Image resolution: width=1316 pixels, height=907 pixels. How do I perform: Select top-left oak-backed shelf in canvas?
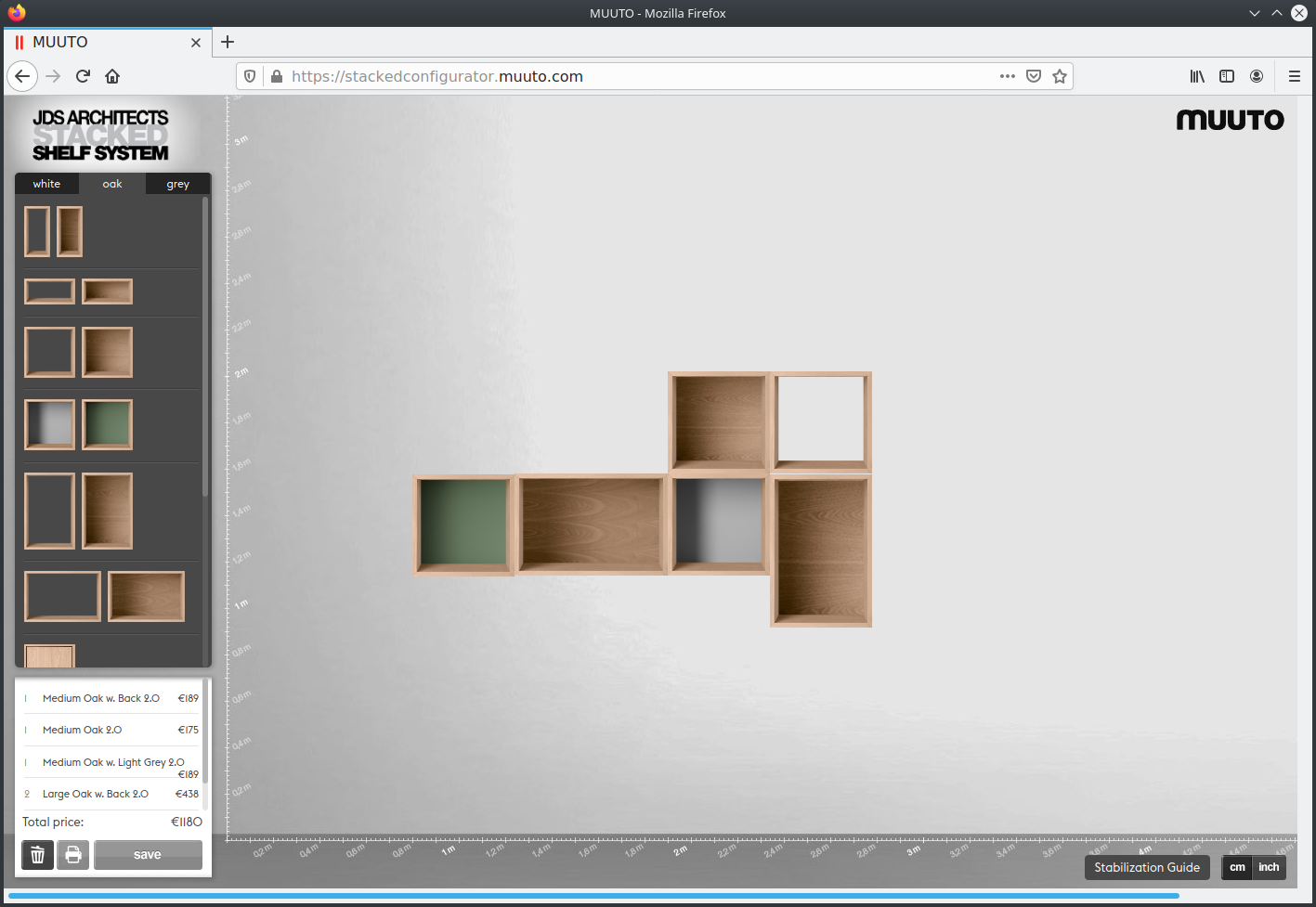click(719, 421)
